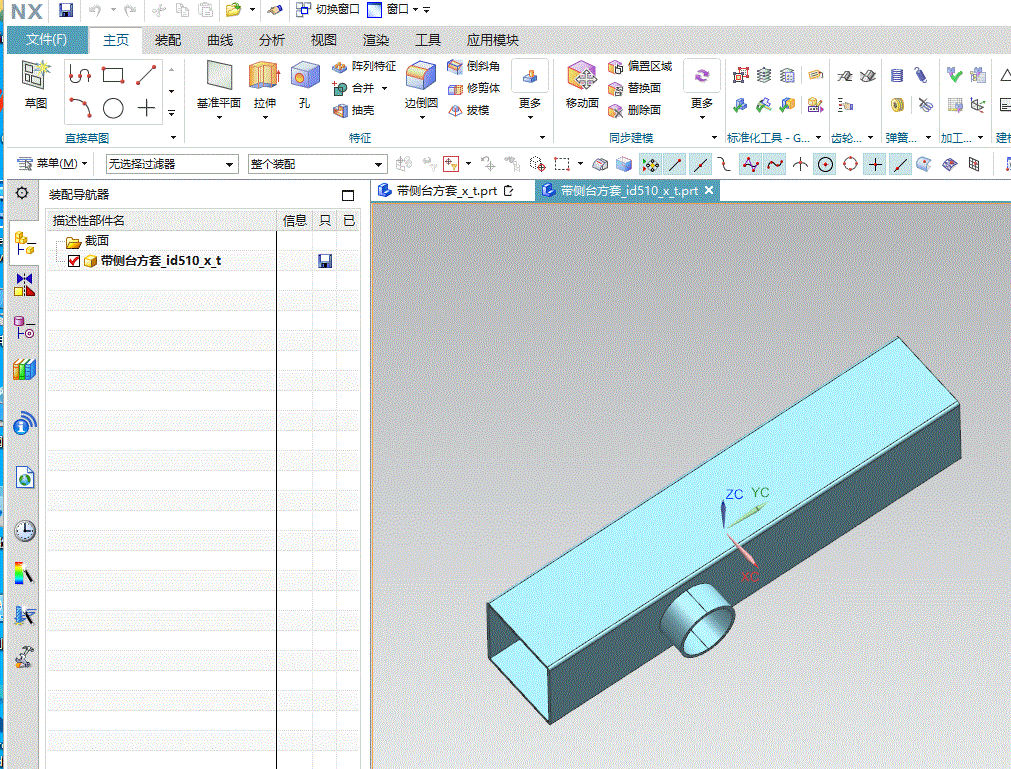This screenshot has height=769, width=1011.
Task: Select the circle sketch tool
Action: click(113, 108)
